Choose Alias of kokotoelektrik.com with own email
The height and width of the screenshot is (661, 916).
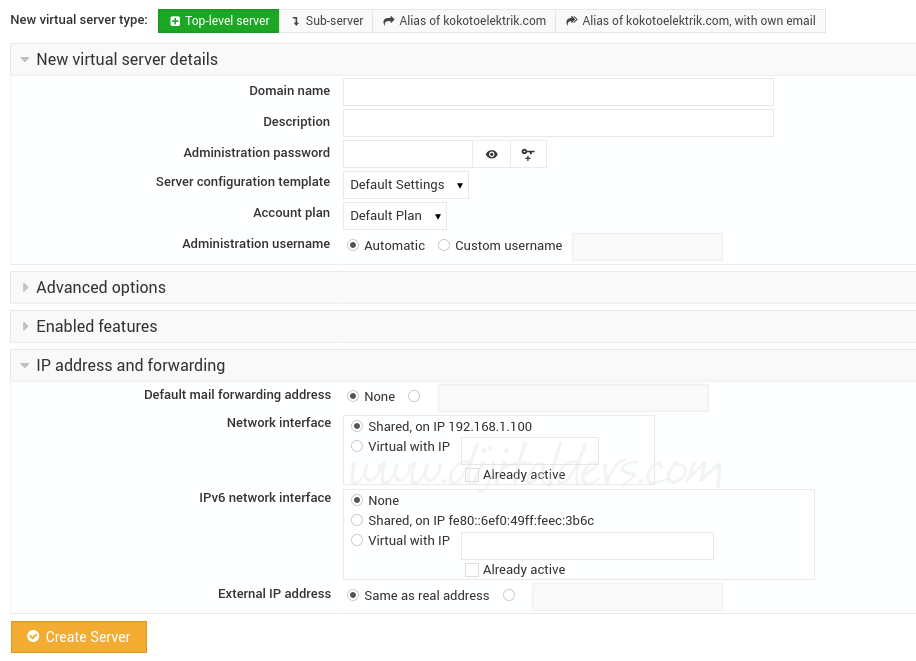click(x=690, y=20)
